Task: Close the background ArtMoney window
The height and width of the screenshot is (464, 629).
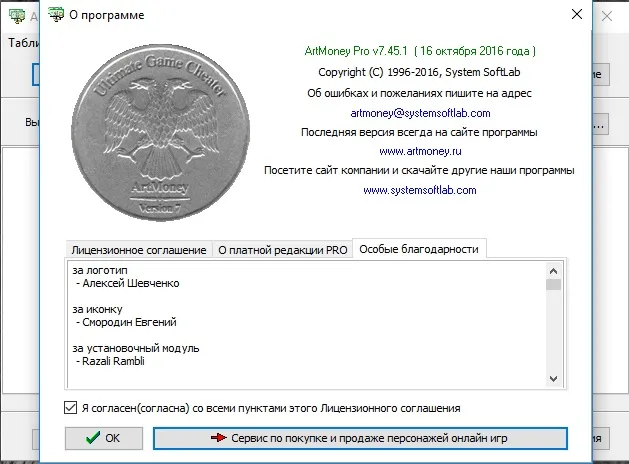Action: click(607, 16)
